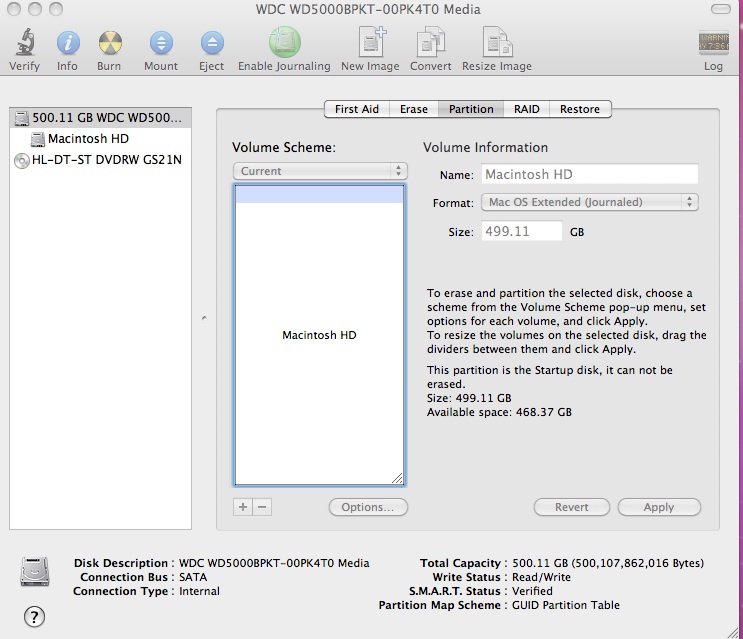The image size is (743, 639).
Task: Select the 500.11 GB WDC disk
Action: pyautogui.click(x=100, y=117)
